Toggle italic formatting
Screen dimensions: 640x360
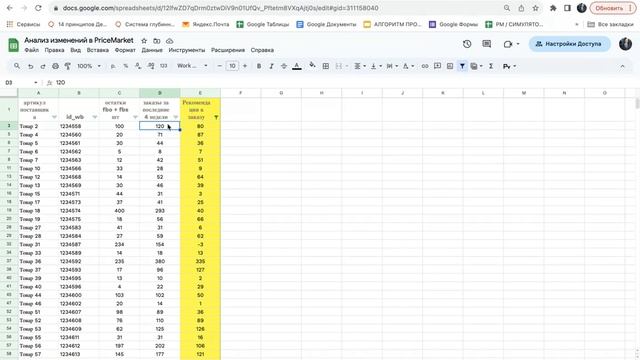pos(271,66)
